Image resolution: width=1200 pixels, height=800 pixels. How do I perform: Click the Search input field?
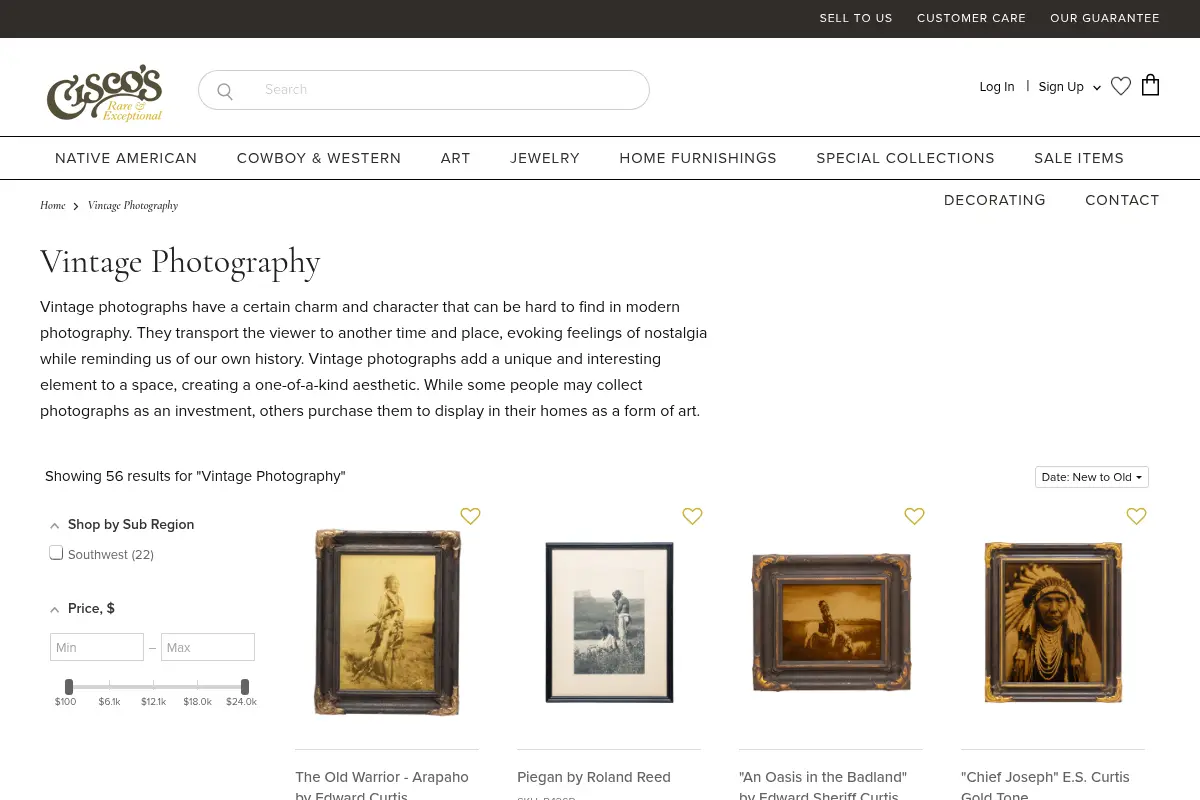click(424, 90)
